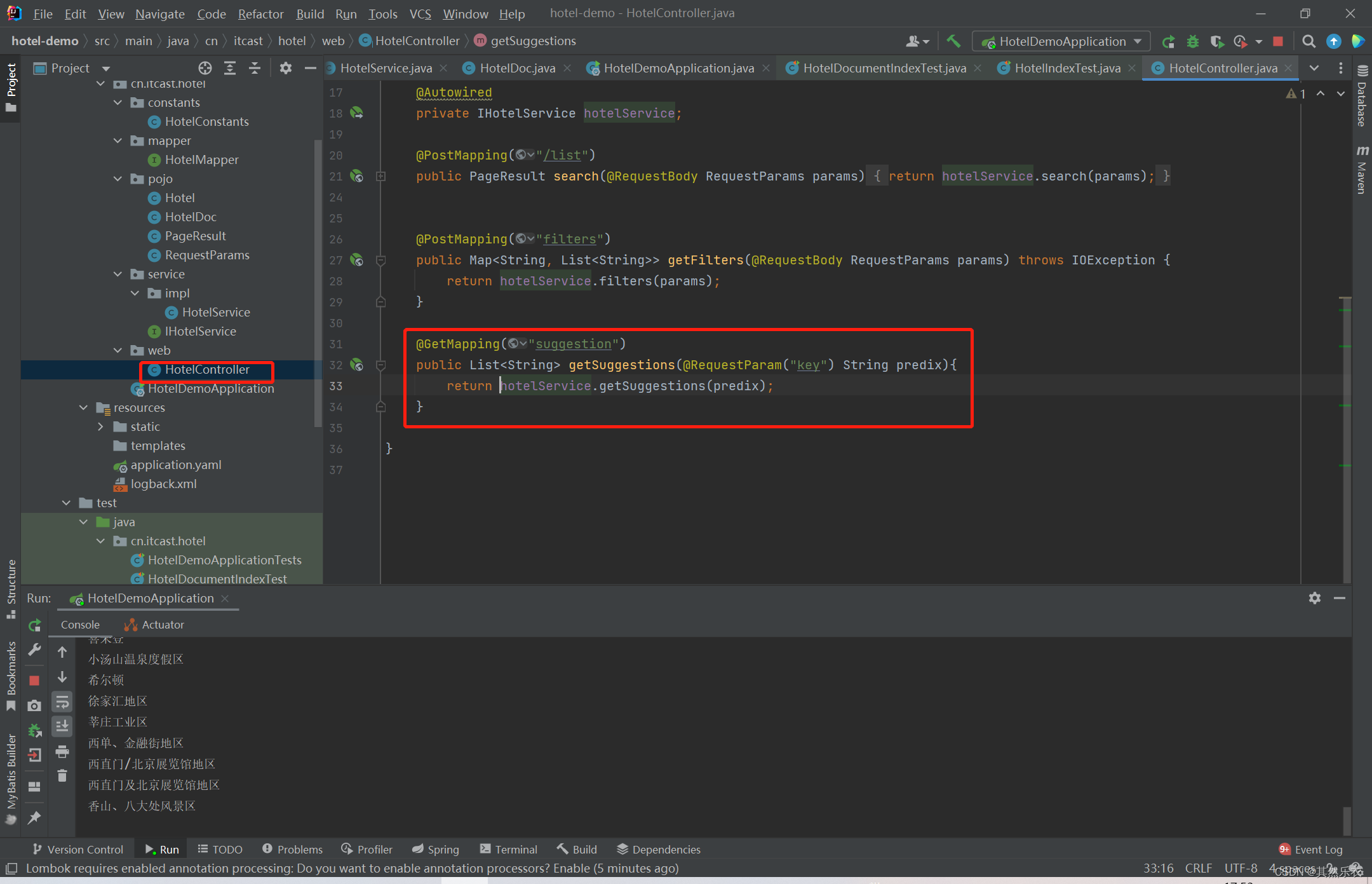1372x884 pixels.
Task: Click the Build project hammer icon
Action: 953,41
